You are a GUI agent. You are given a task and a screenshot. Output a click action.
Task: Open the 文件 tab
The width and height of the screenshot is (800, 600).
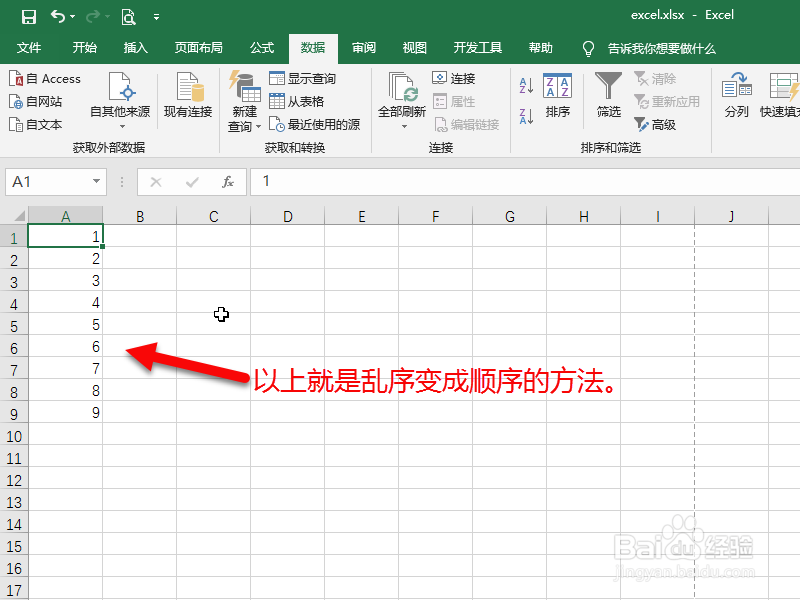[x=29, y=48]
